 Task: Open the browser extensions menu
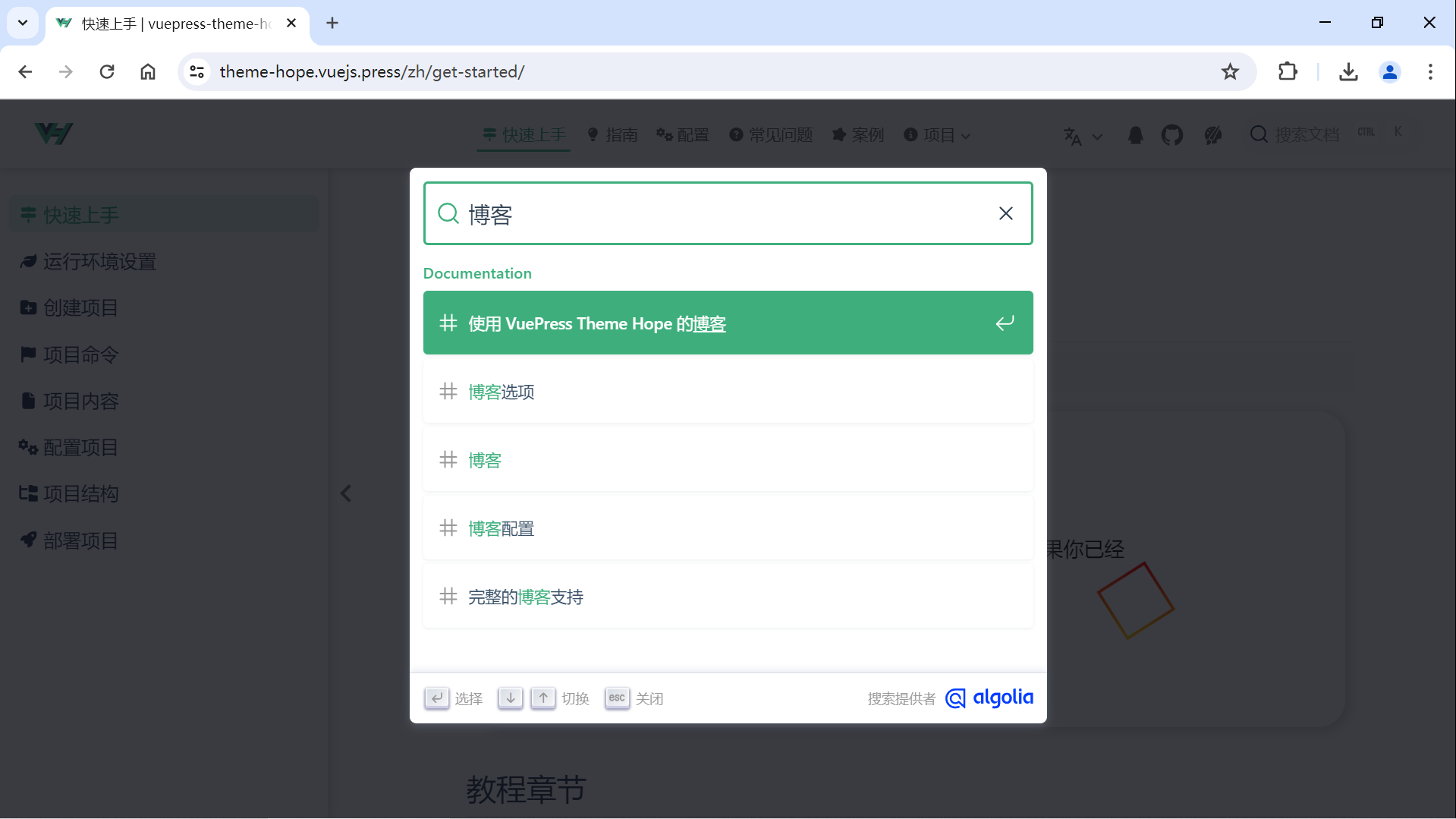1288,71
